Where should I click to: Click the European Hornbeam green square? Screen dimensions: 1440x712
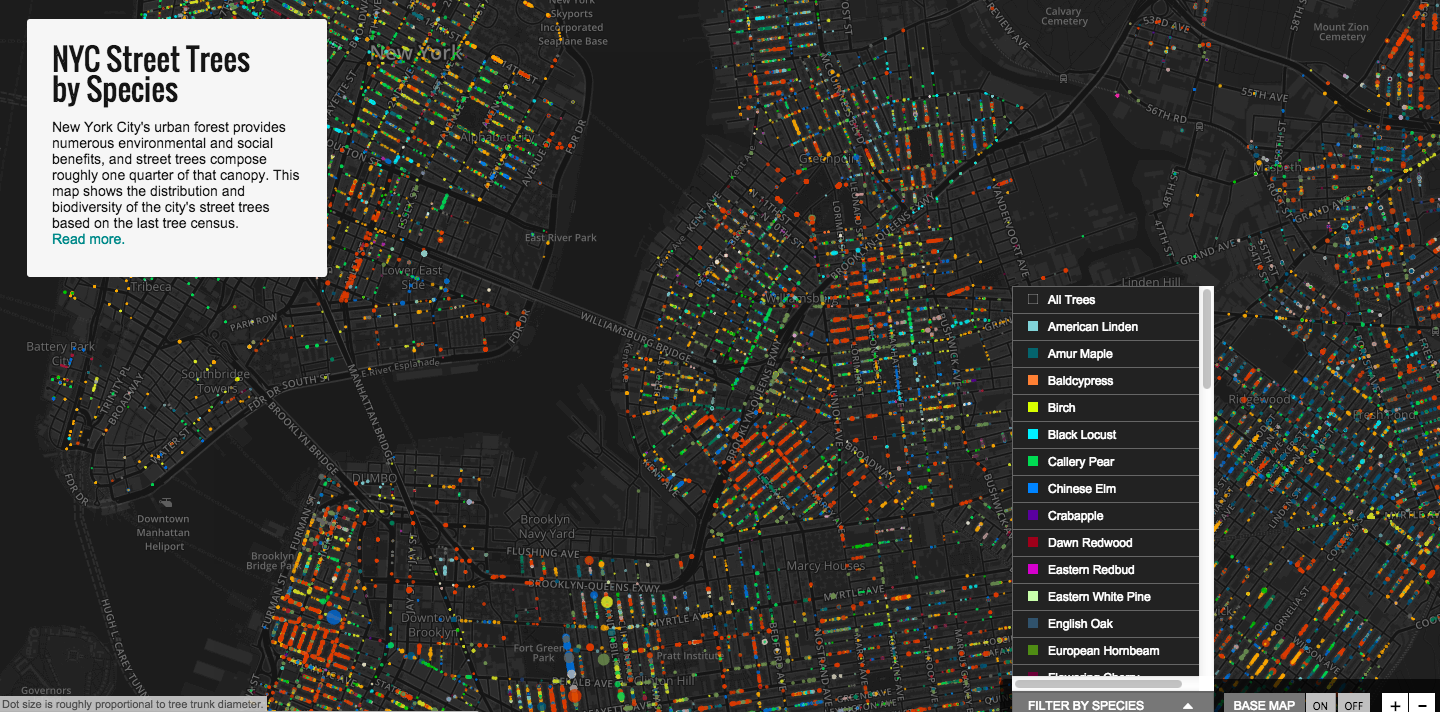pyautogui.click(x=1033, y=651)
